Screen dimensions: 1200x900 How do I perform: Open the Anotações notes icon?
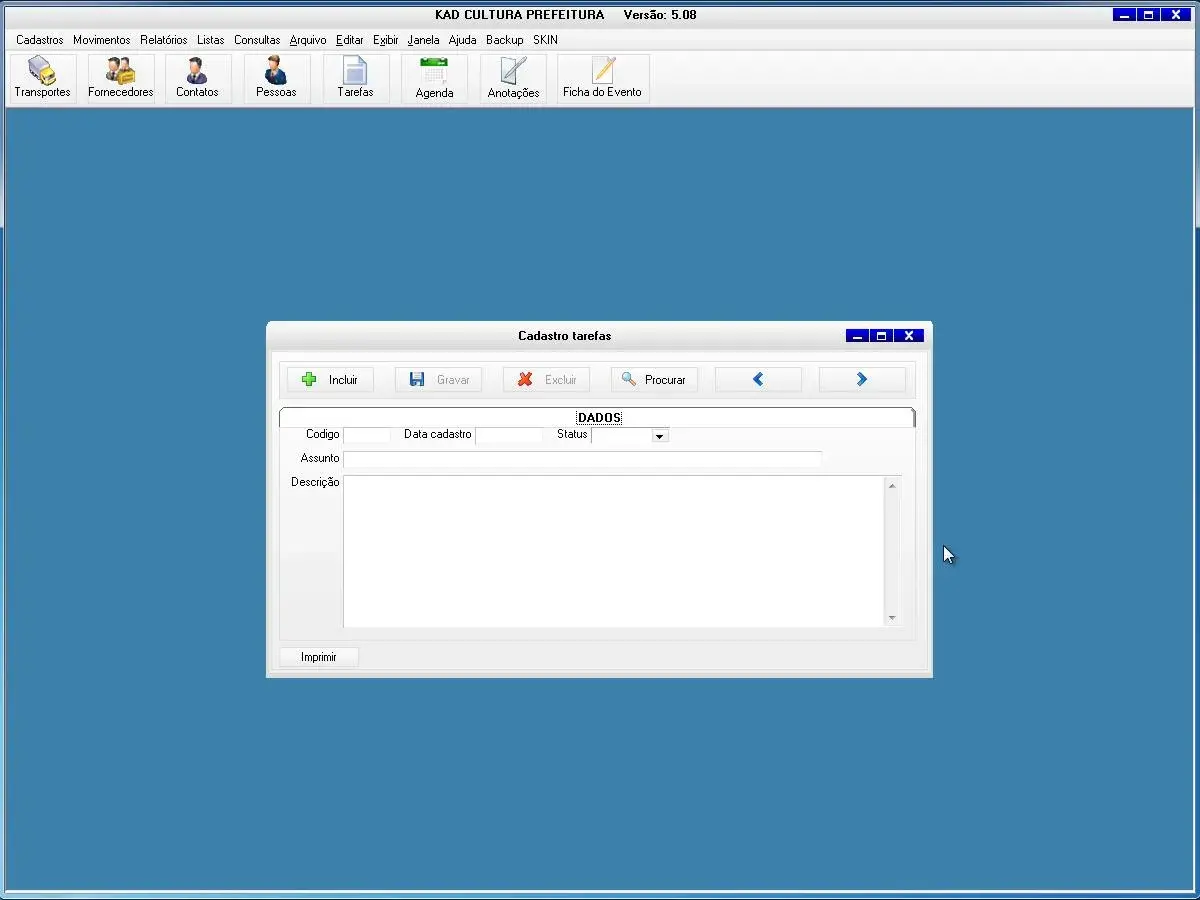click(x=513, y=79)
